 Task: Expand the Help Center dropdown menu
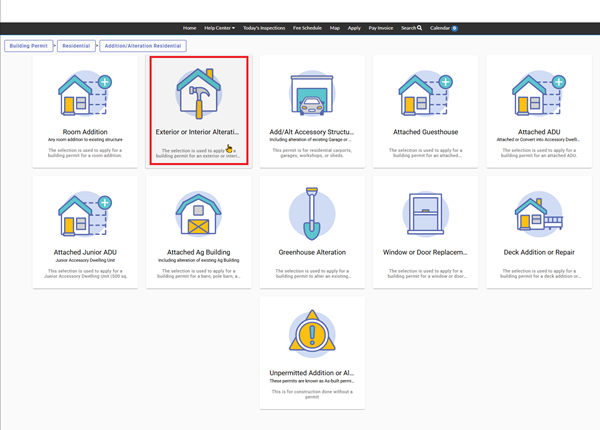pyautogui.click(x=219, y=28)
